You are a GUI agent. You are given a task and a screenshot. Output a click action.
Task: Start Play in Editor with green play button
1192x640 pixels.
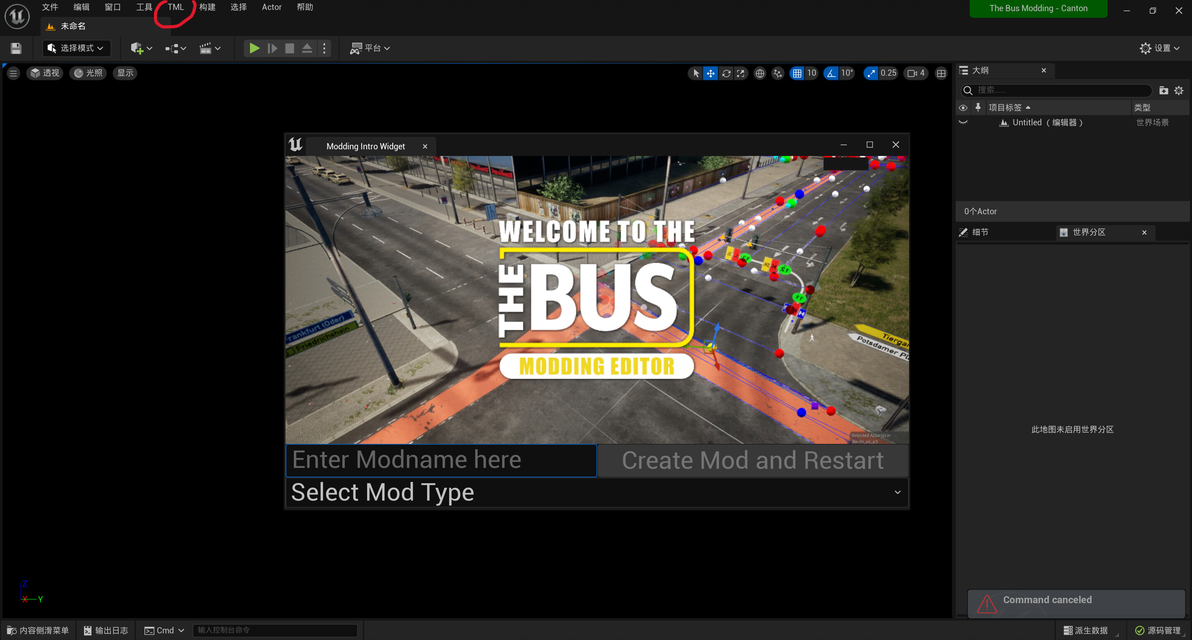click(254, 48)
